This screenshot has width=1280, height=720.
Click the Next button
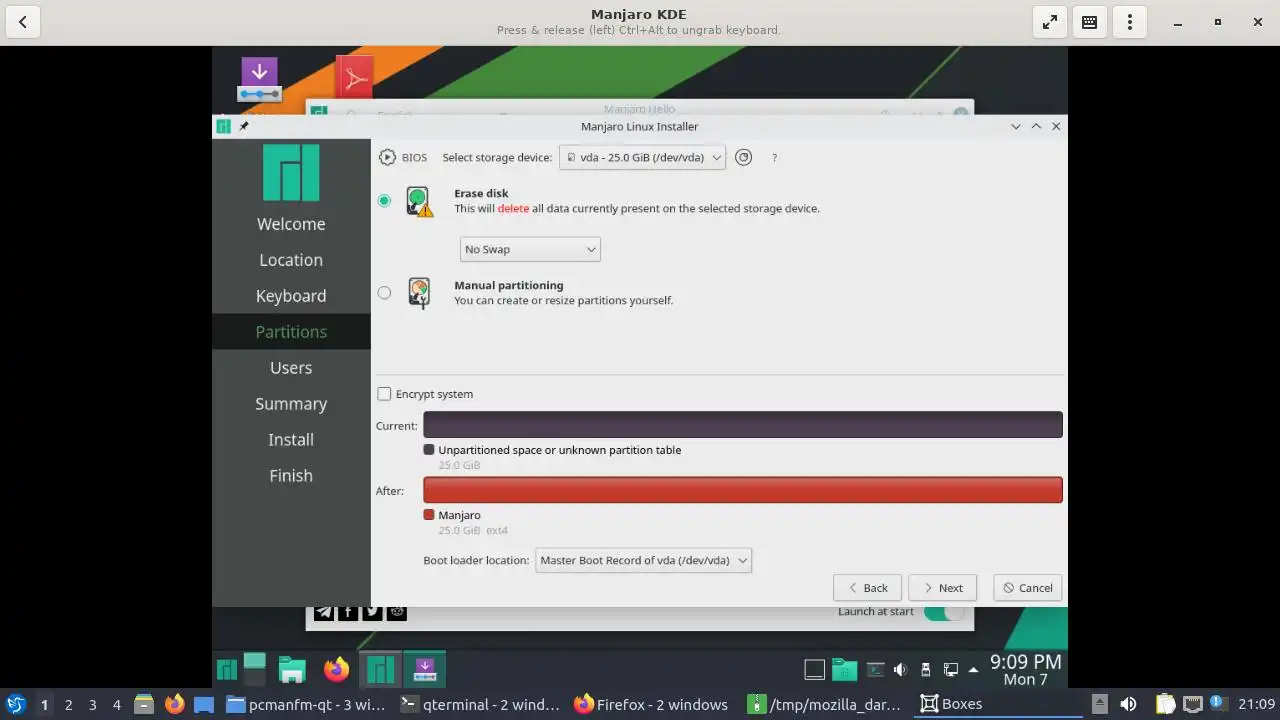pos(942,588)
